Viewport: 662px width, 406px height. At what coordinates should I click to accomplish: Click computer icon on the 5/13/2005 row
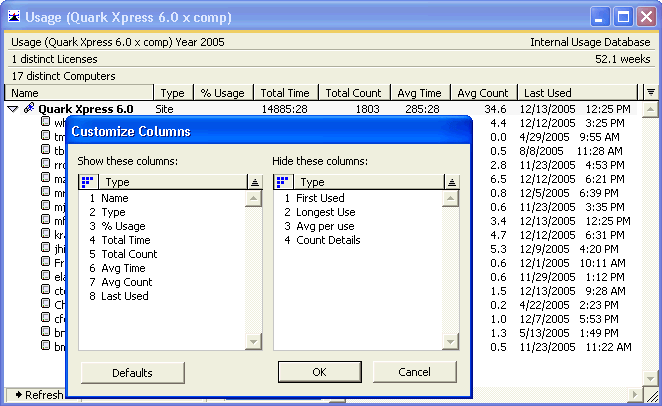(x=45, y=331)
